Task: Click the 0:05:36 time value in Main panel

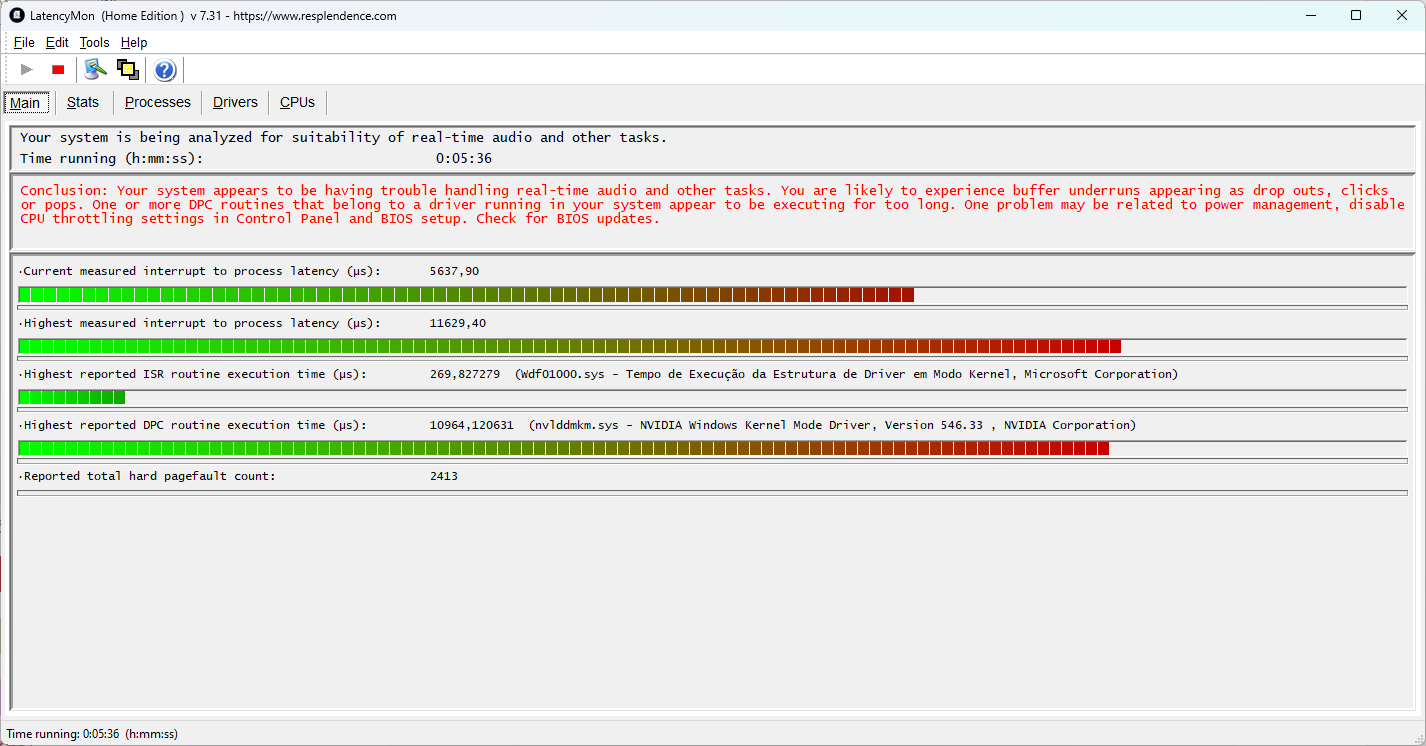Action: pyautogui.click(x=464, y=158)
